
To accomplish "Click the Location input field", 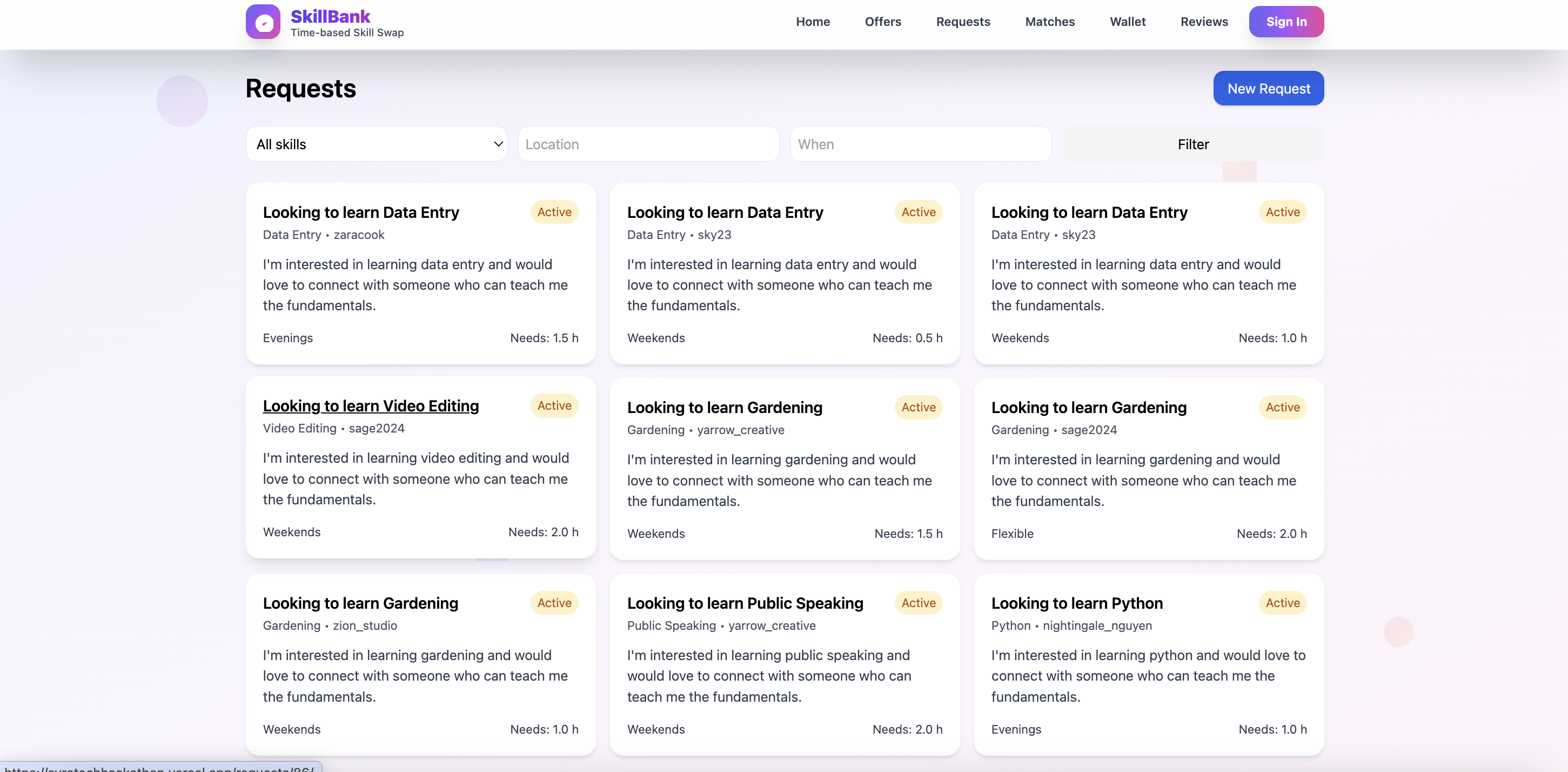I will point(648,144).
